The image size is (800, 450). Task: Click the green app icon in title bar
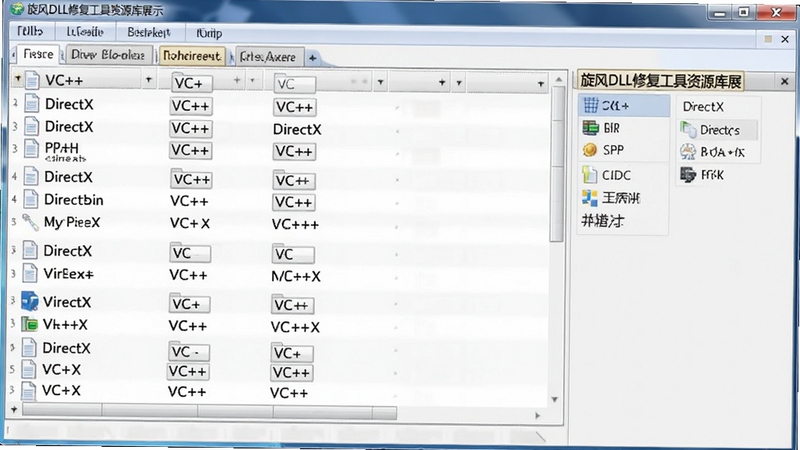[16, 9]
